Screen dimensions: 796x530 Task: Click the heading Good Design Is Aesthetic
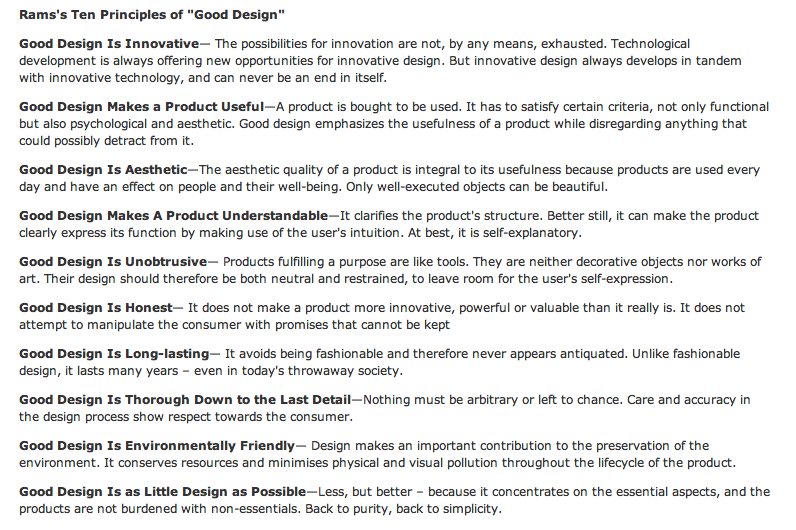[x=104, y=170]
